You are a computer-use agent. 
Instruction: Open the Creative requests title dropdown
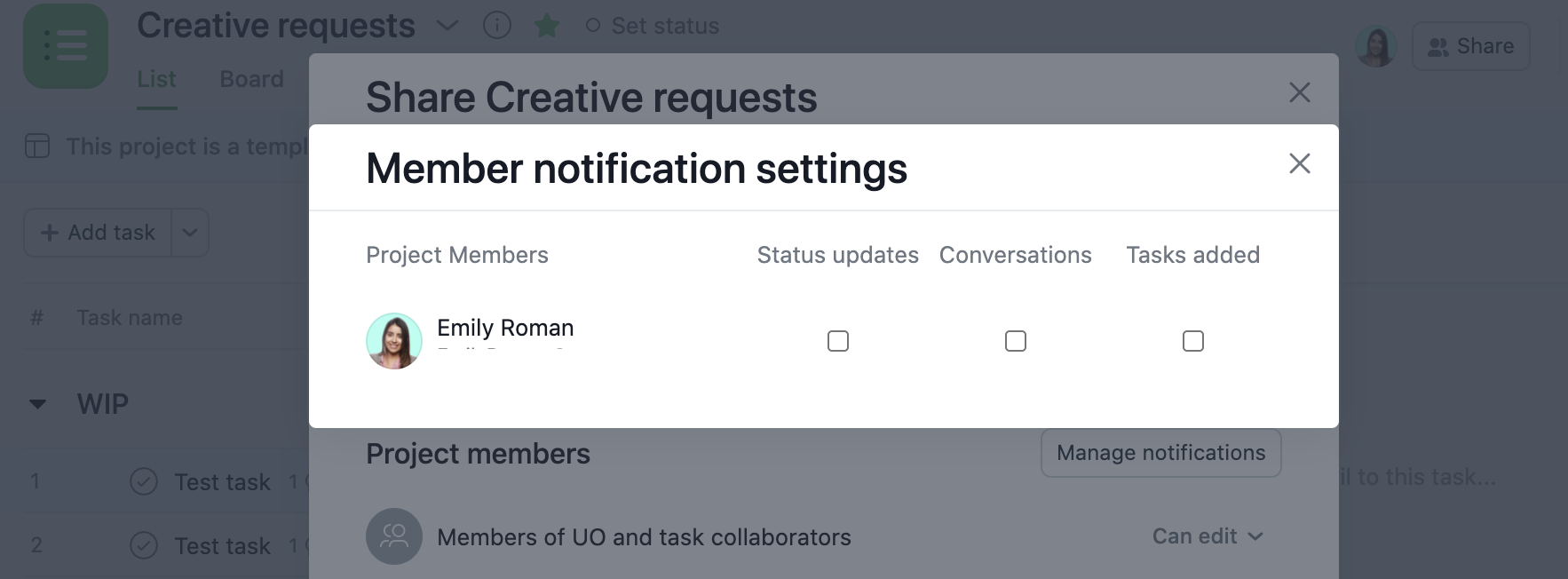pos(447,26)
